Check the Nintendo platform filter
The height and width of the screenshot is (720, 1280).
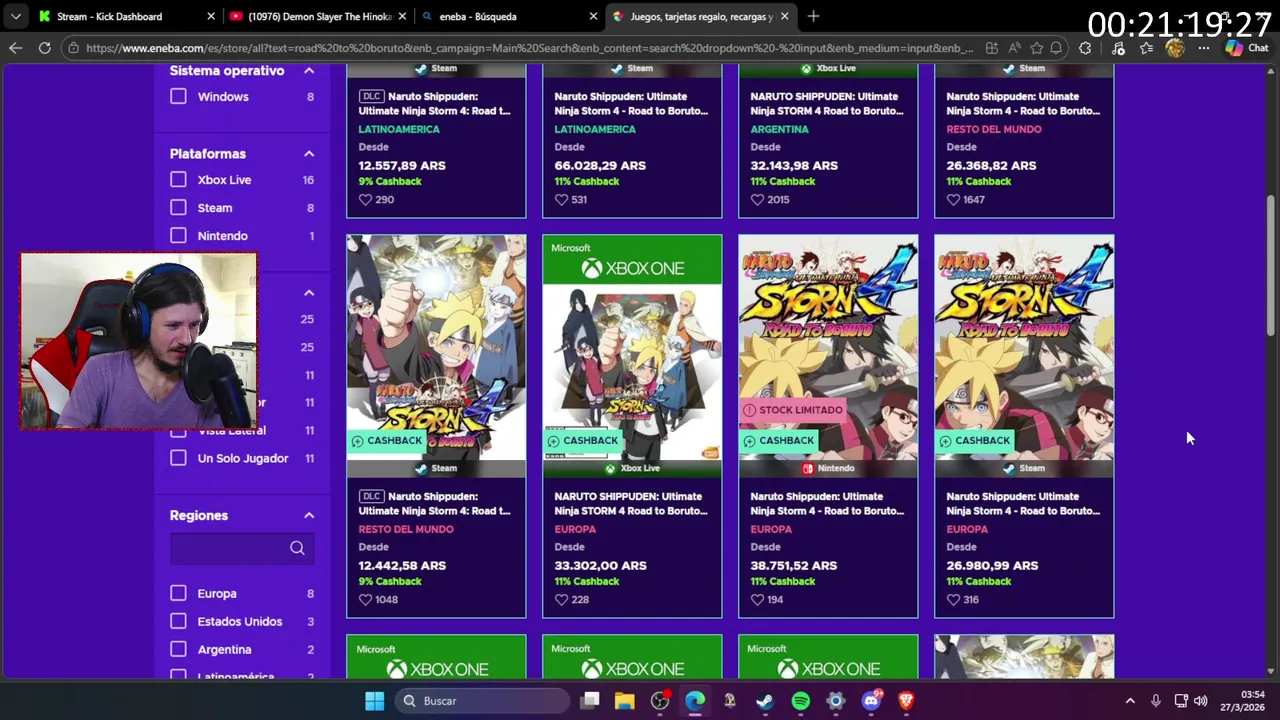click(x=178, y=236)
